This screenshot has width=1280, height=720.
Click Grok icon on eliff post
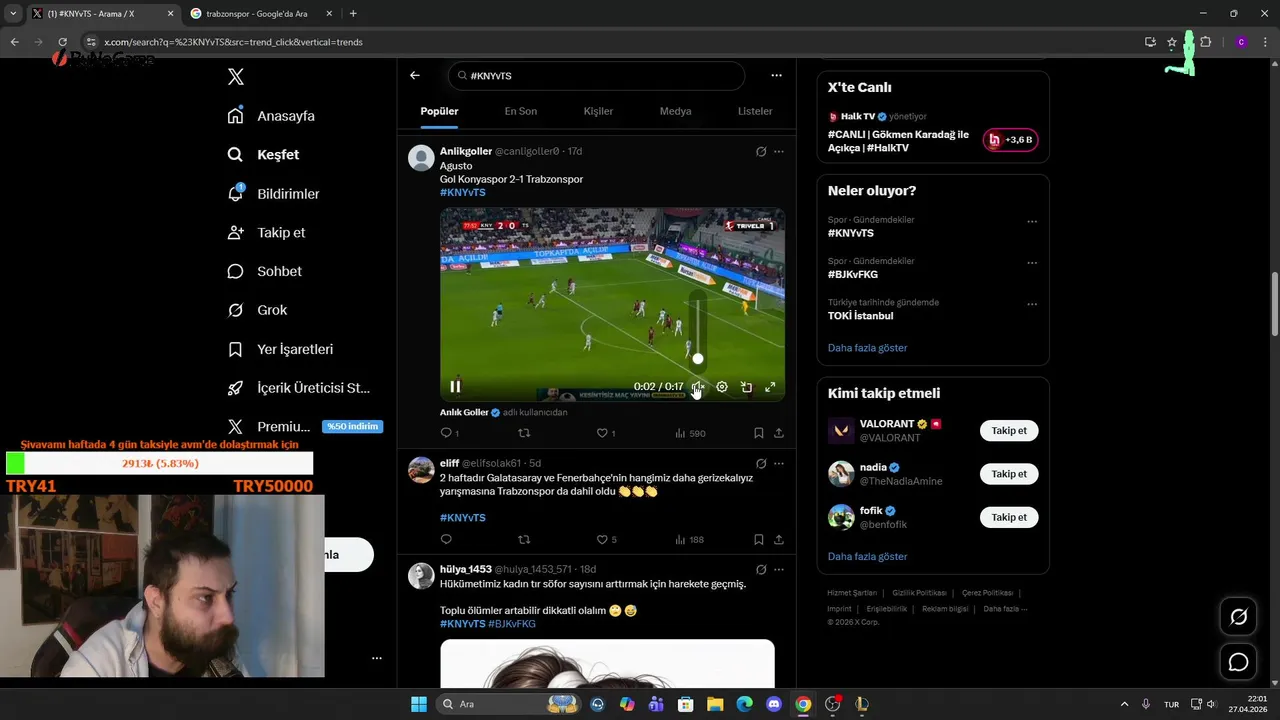click(761, 464)
